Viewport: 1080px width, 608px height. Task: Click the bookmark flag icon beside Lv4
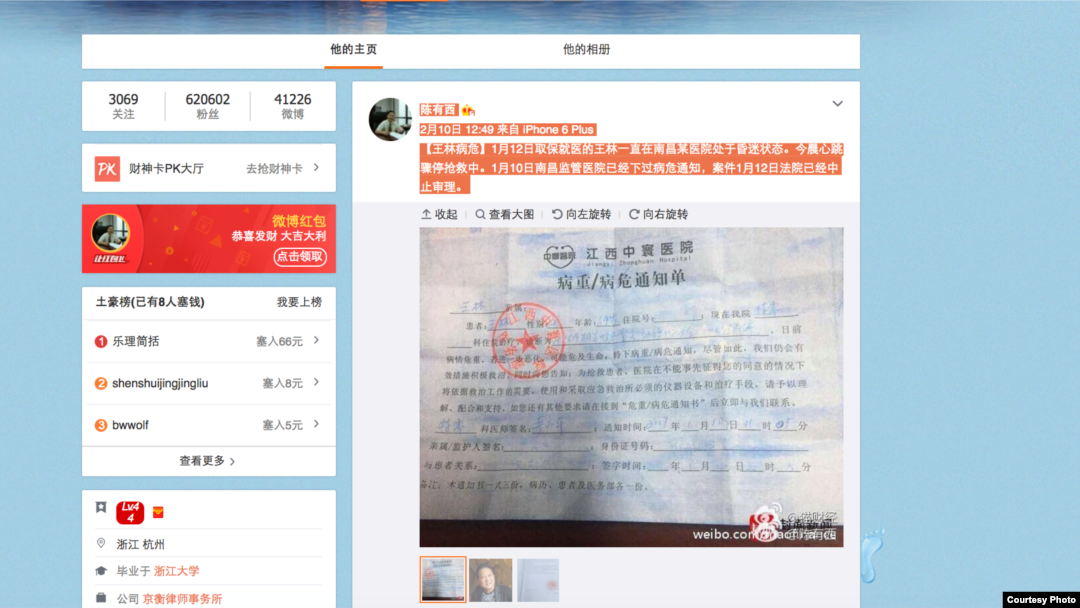pos(101,507)
